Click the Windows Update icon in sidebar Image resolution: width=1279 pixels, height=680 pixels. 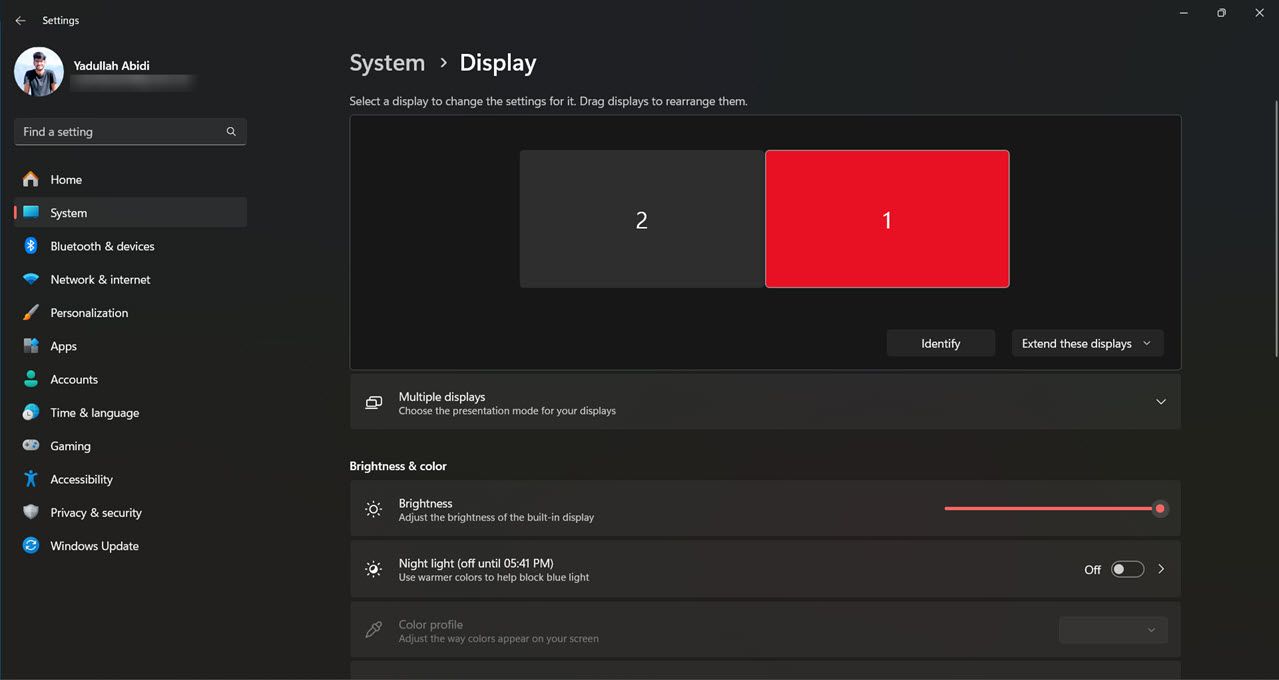31,546
